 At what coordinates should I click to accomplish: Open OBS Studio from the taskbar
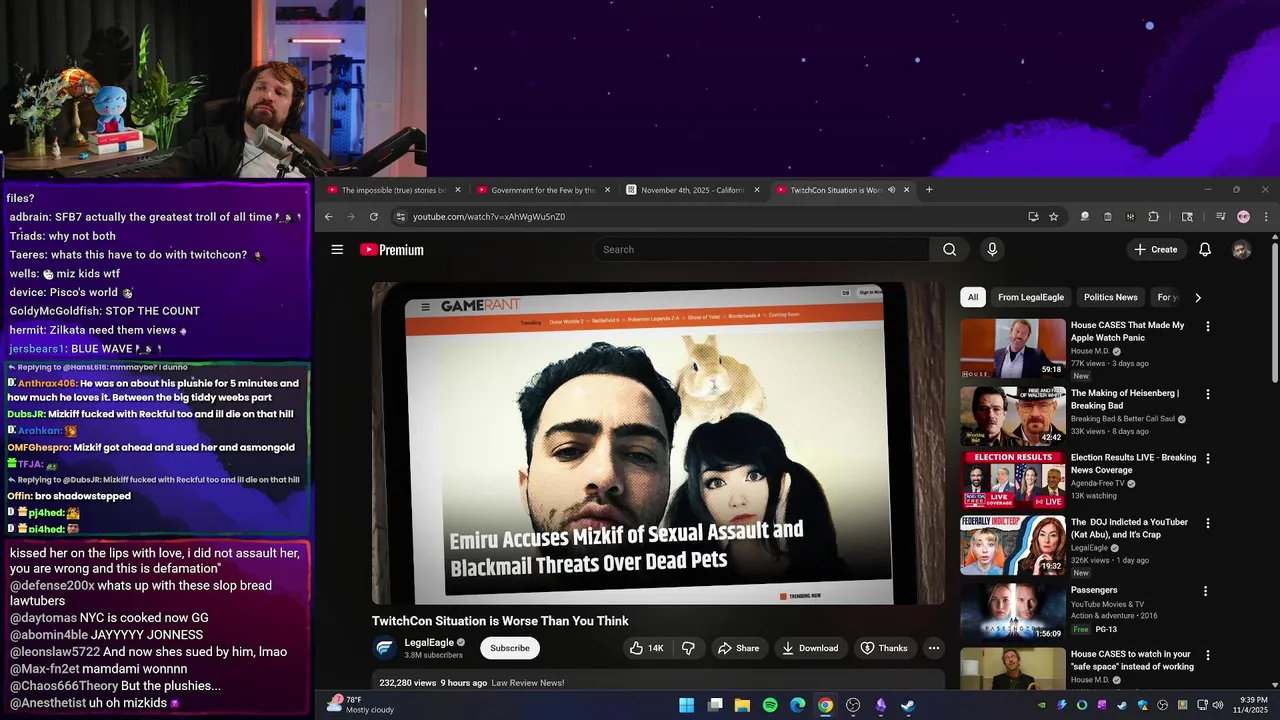(x=853, y=705)
